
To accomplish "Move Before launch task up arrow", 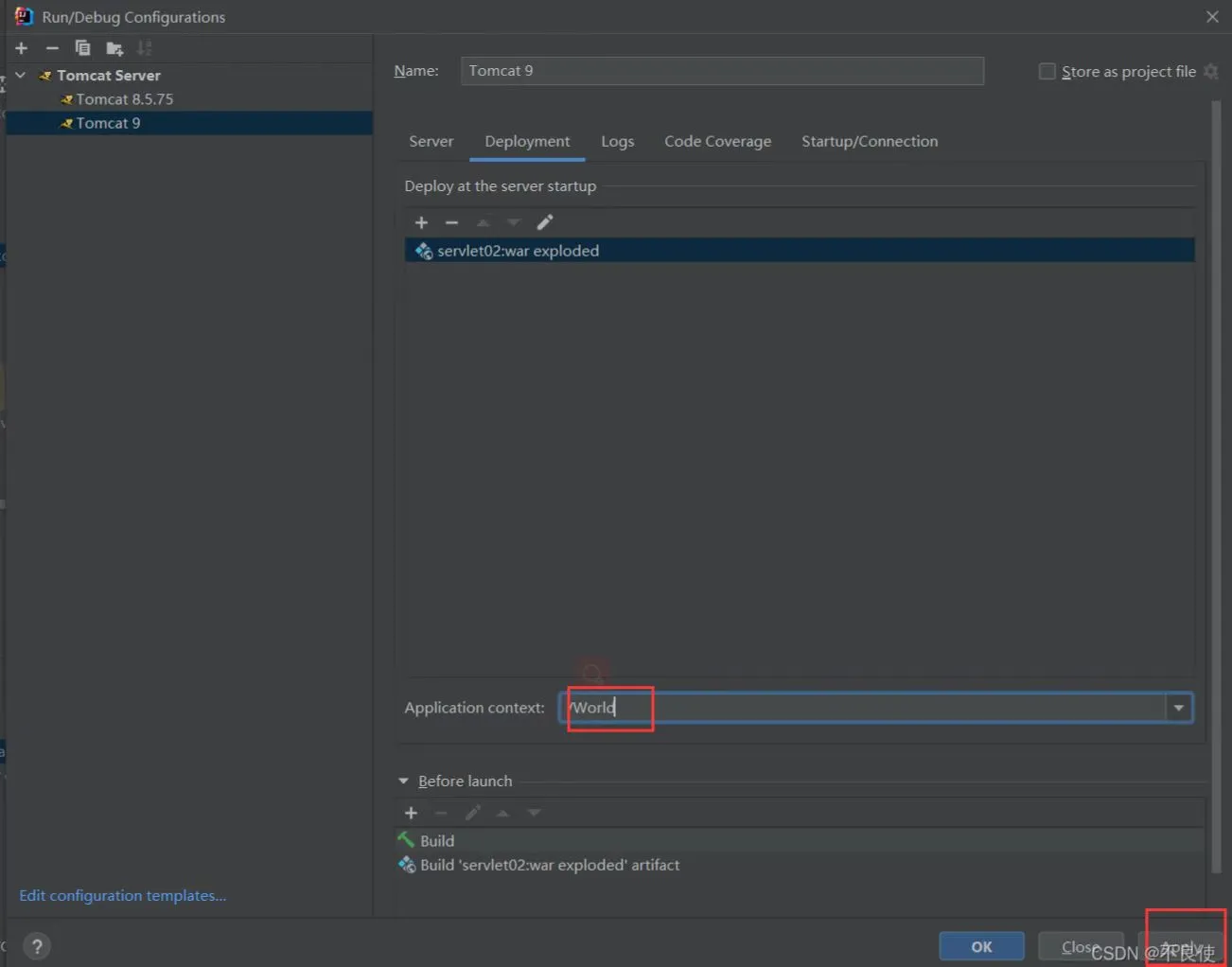I will click(503, 813).
